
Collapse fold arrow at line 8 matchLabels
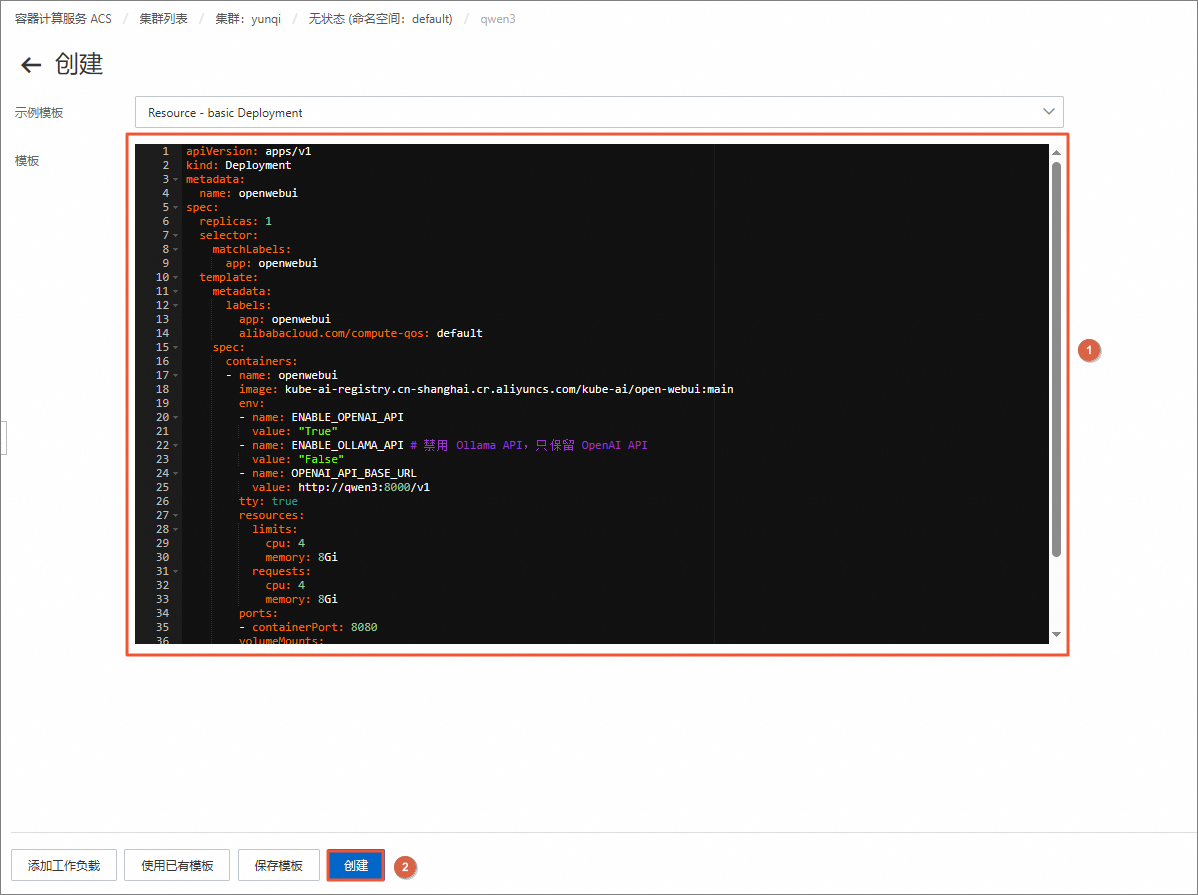(x=176, y=249)
